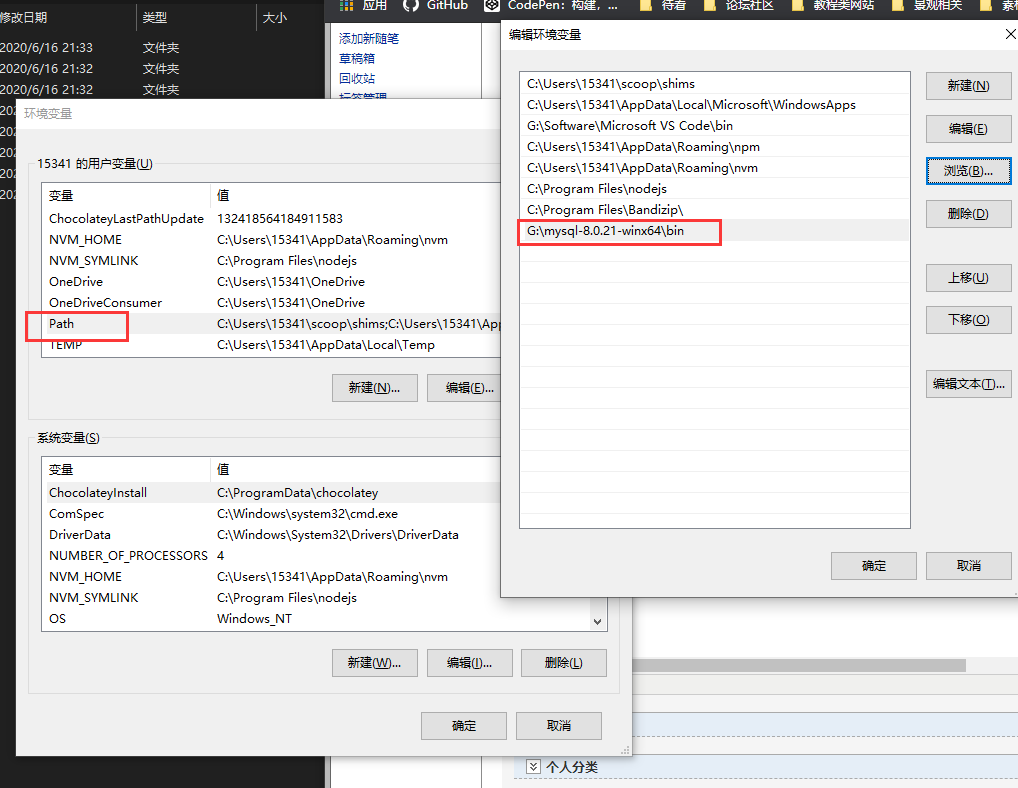Select the DriverData system variable
1018x788 pixels.
[x=273, y=535]
